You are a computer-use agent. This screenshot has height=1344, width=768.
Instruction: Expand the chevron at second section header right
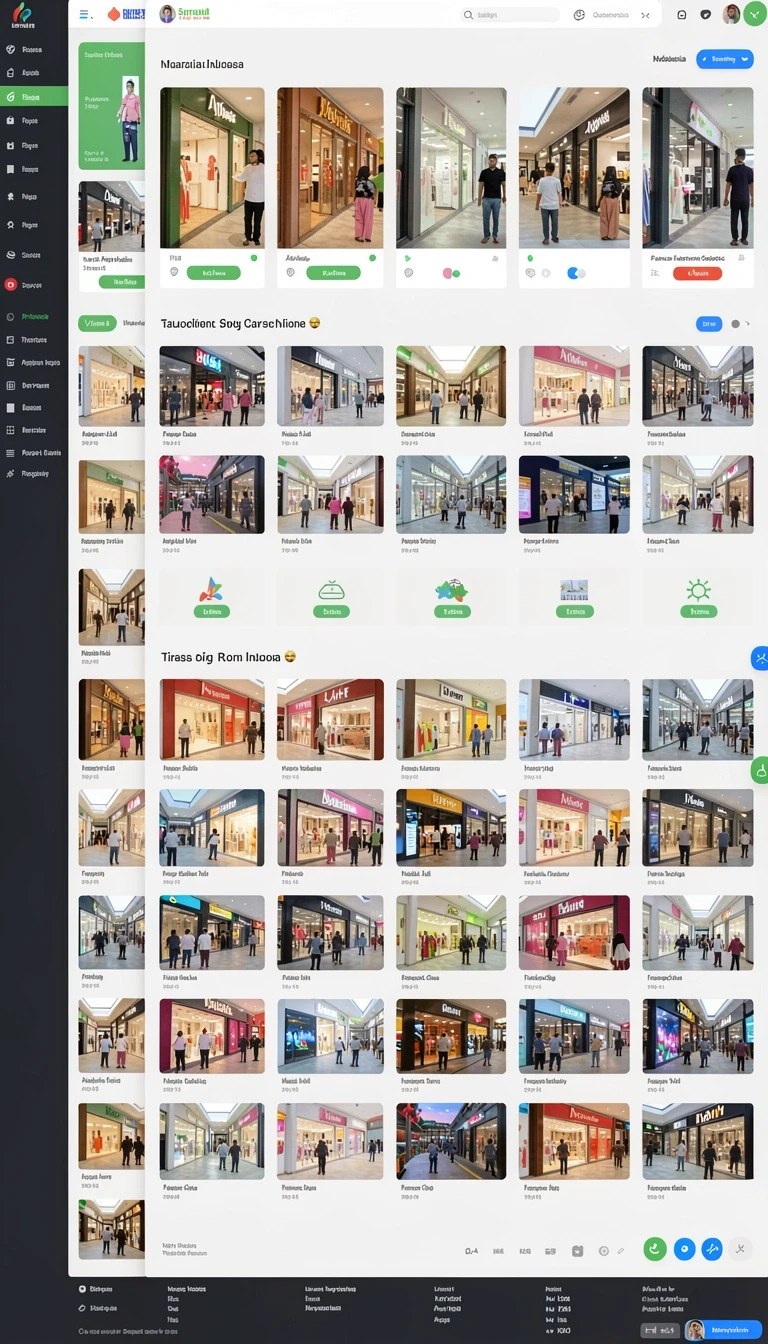(x=748, y=324)
